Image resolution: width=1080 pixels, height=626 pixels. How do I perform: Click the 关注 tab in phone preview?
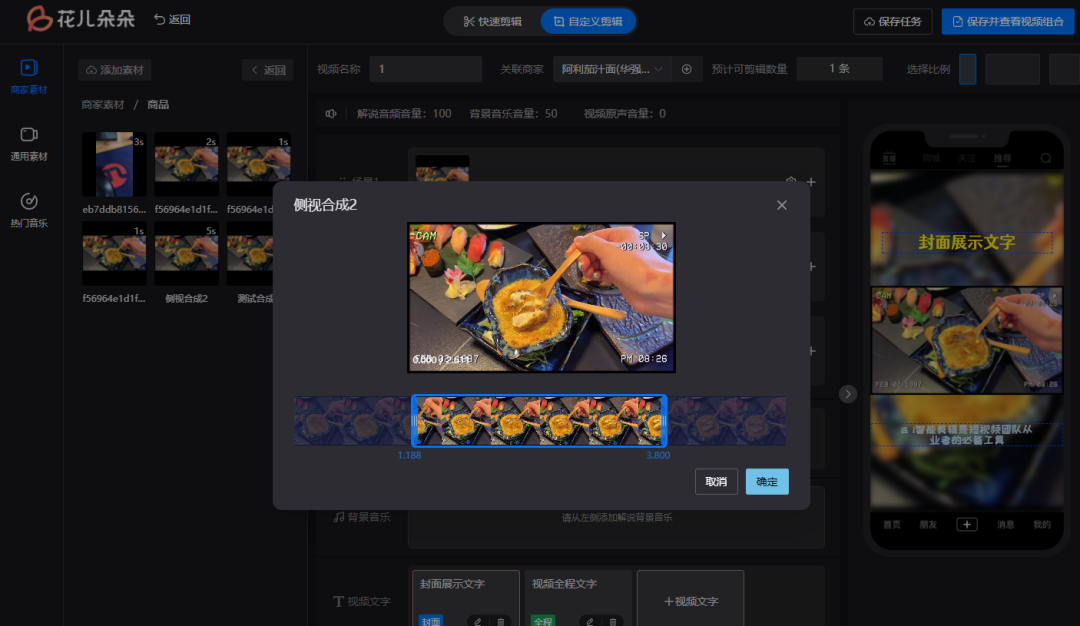[x=966, y=158]
